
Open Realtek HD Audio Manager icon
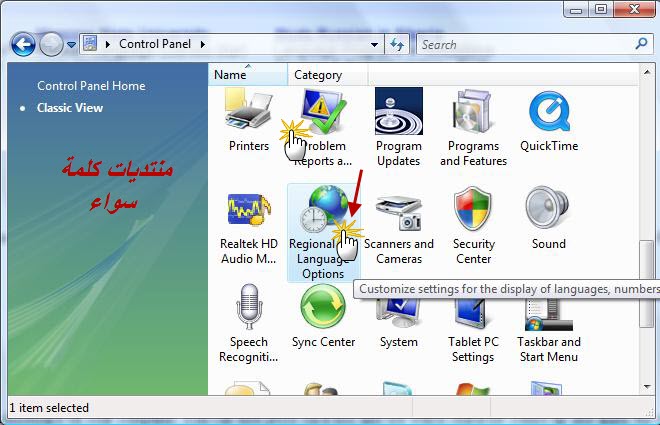pos(249,209)
